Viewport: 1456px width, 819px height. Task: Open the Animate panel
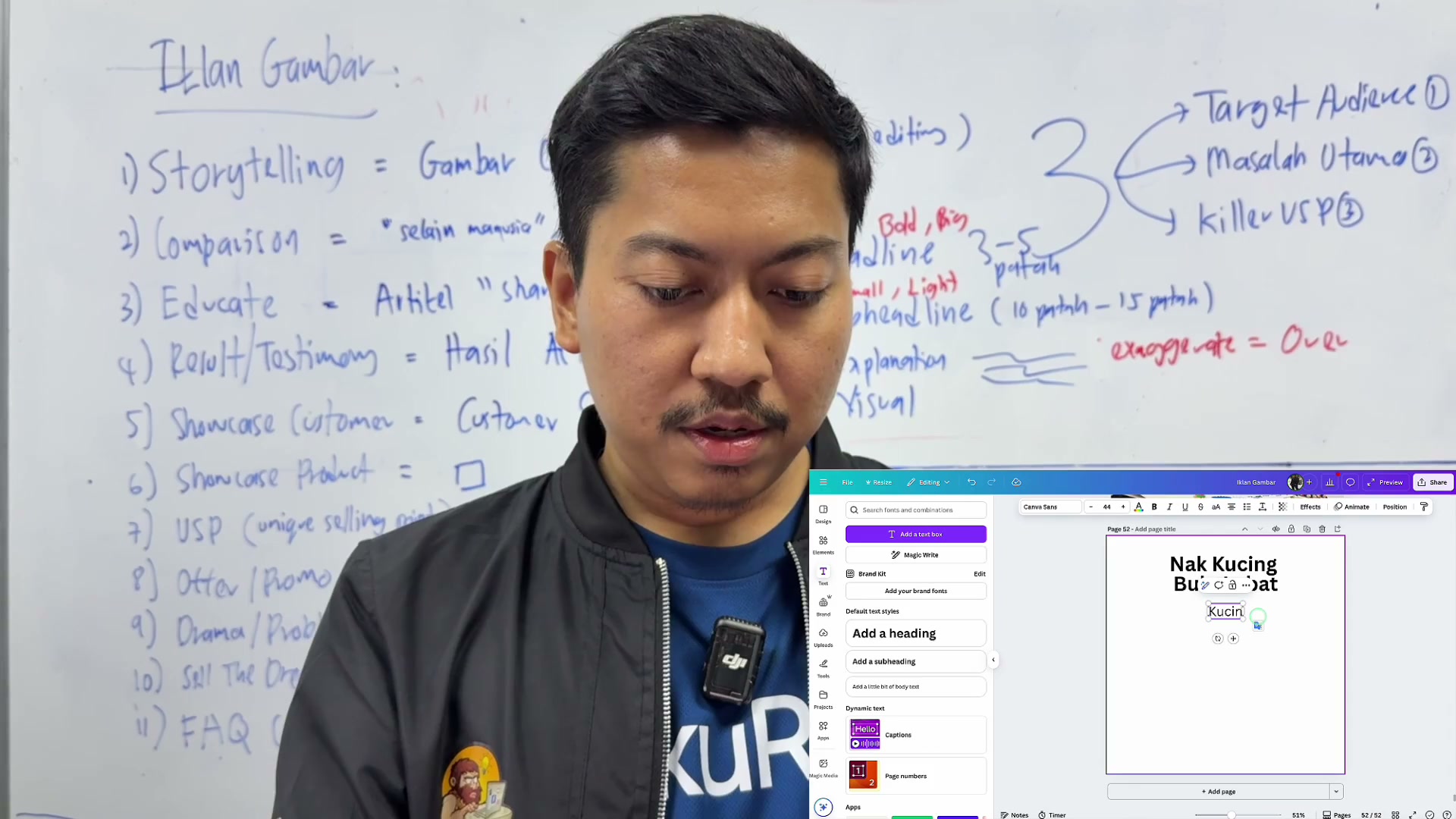1352,507
